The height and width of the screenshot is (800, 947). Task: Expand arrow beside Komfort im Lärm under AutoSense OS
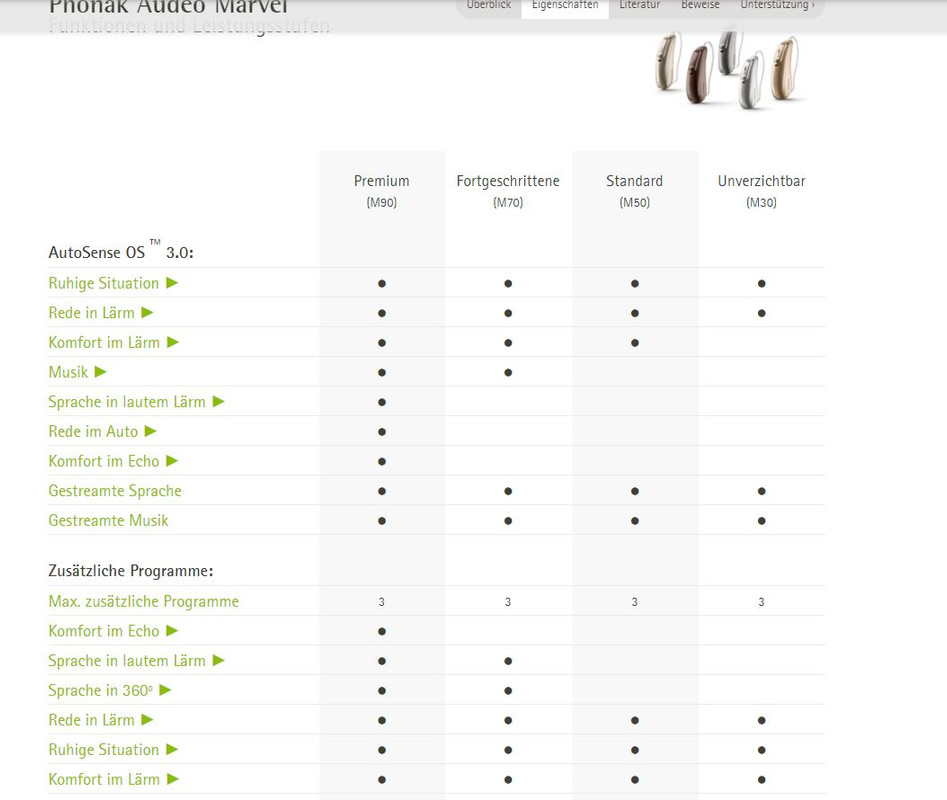pyautogui.click(x=173, y=342)
